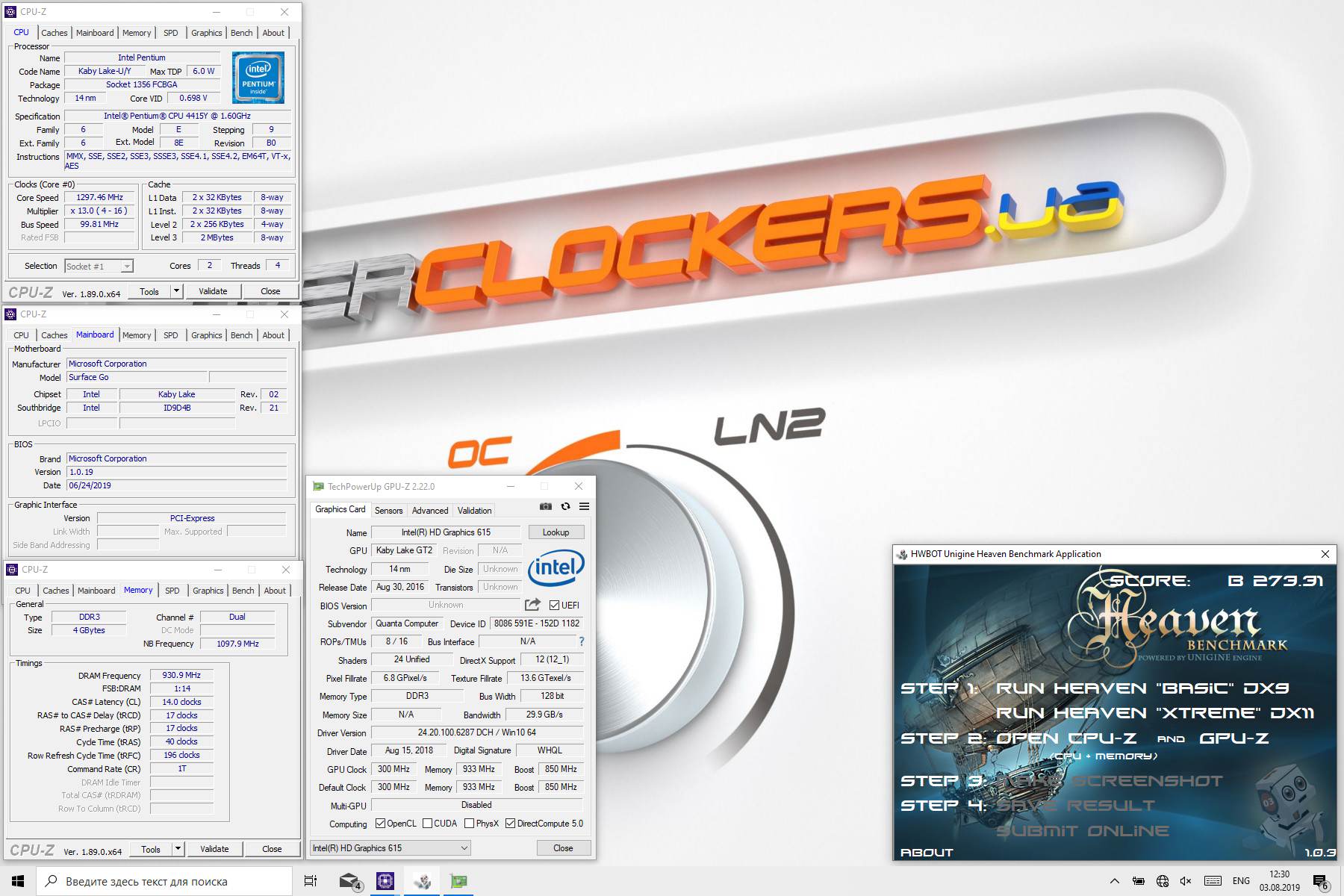Toggle the PhysX checkbox
This screenshot has width=1344, height=896.
[469, 824]
